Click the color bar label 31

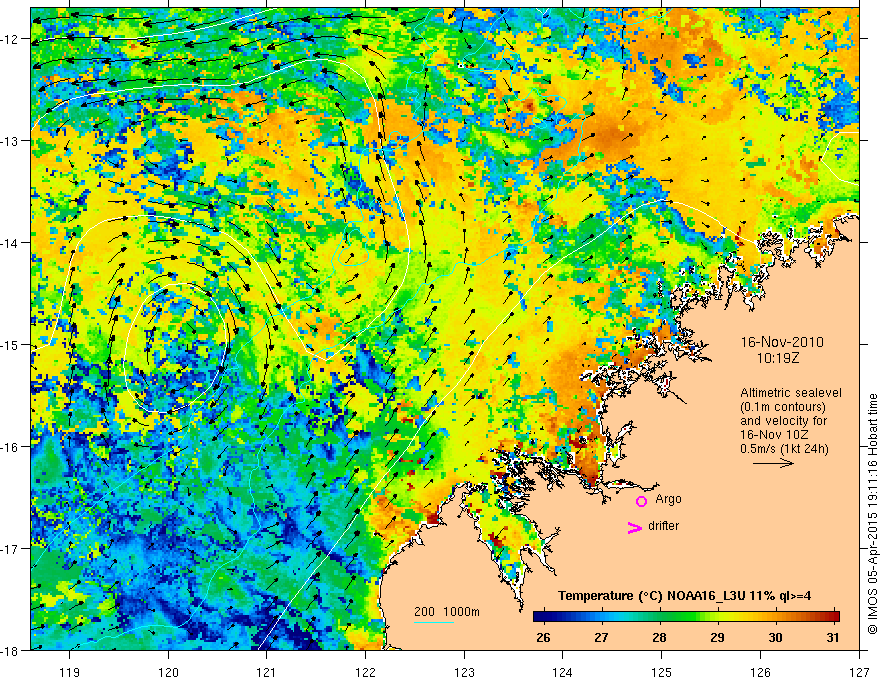pos(833,637)
